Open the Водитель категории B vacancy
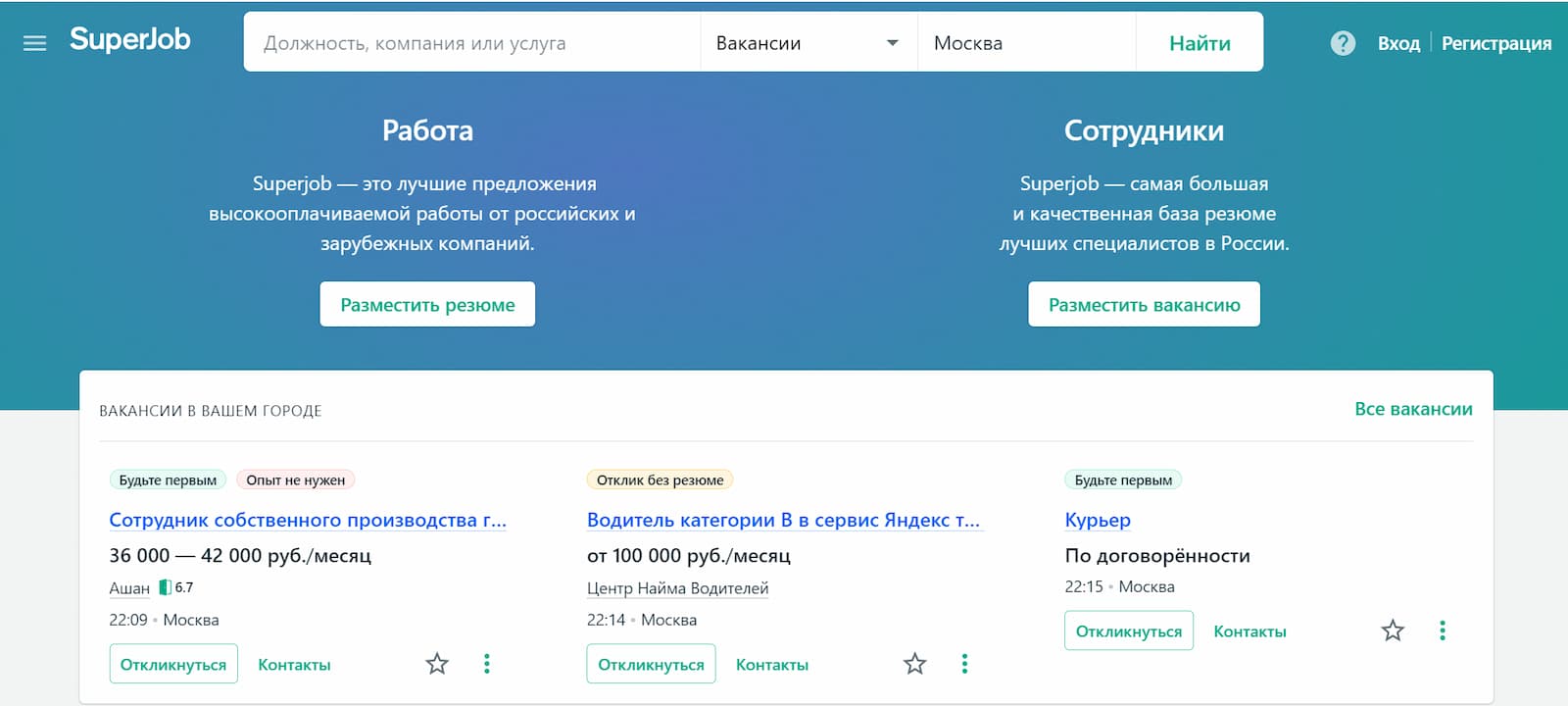The width and height of the screenshot is (1568, 706). (x=783, y=520)
